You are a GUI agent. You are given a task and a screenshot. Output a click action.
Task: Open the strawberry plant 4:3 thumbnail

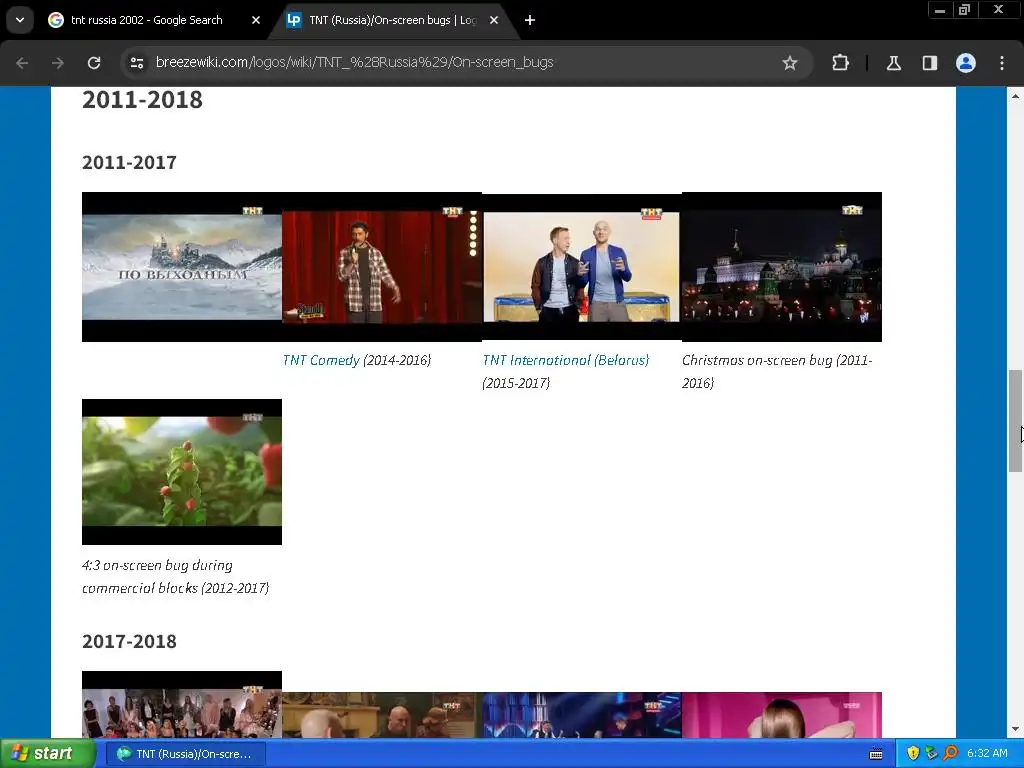(x=182, y=472)
